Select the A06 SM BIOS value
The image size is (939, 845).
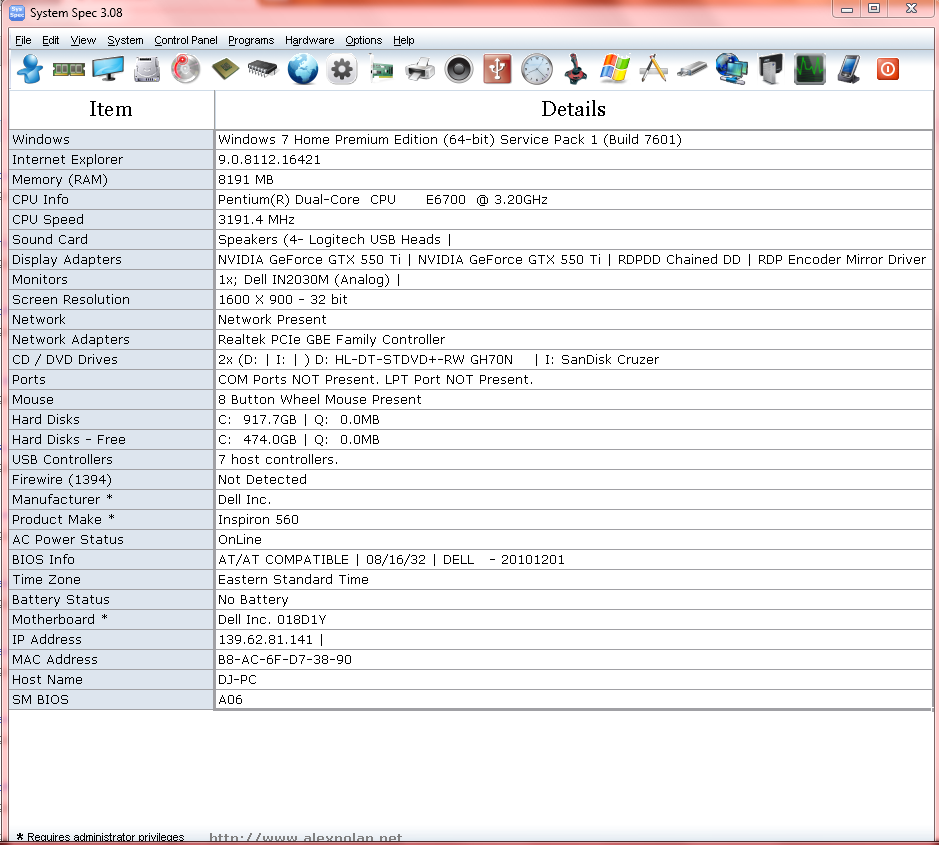(x=230, y=699)
